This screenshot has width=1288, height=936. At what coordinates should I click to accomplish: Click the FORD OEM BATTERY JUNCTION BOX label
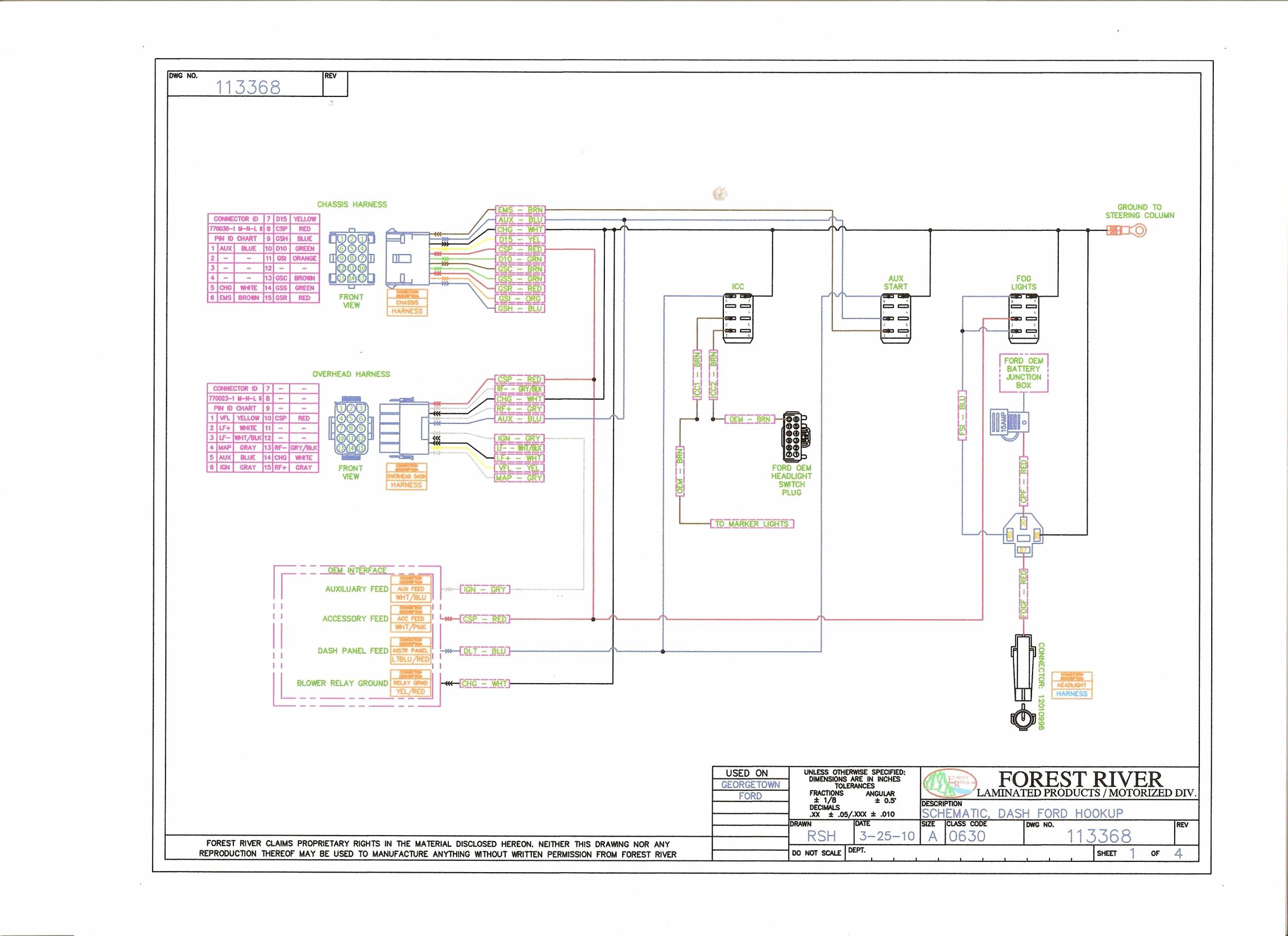[x=1024, y=373]
